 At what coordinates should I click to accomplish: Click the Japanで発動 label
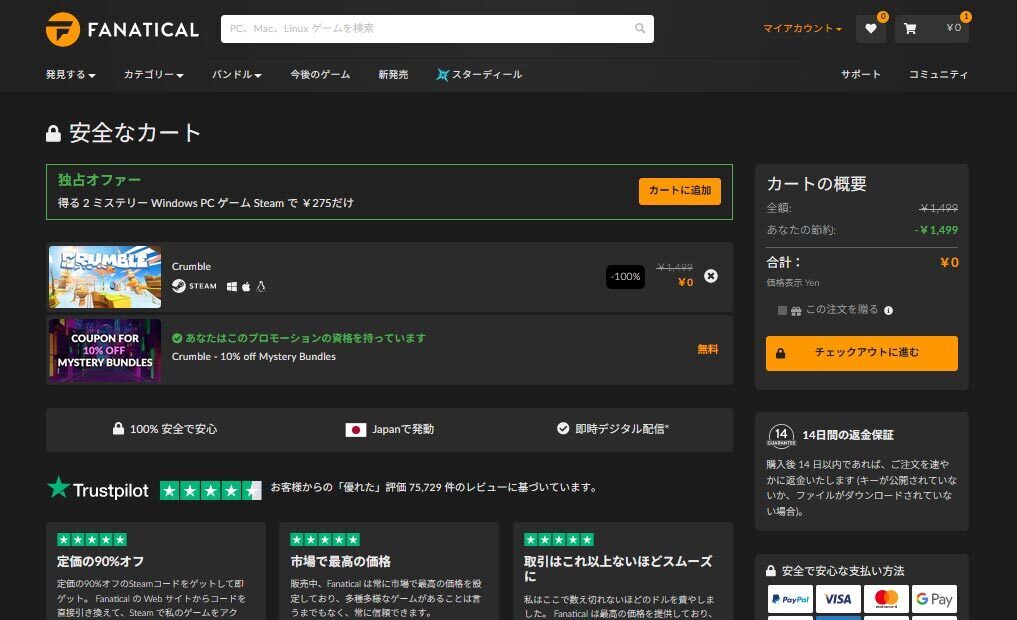point(403,429)
